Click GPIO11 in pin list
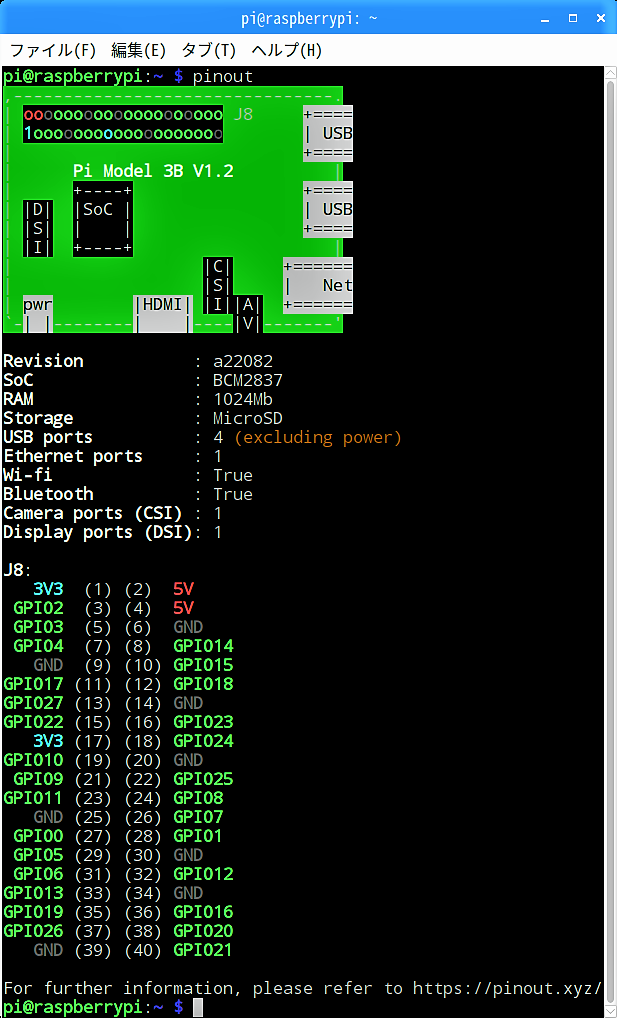Screen dimensions: 617x1018 point(33,798)
